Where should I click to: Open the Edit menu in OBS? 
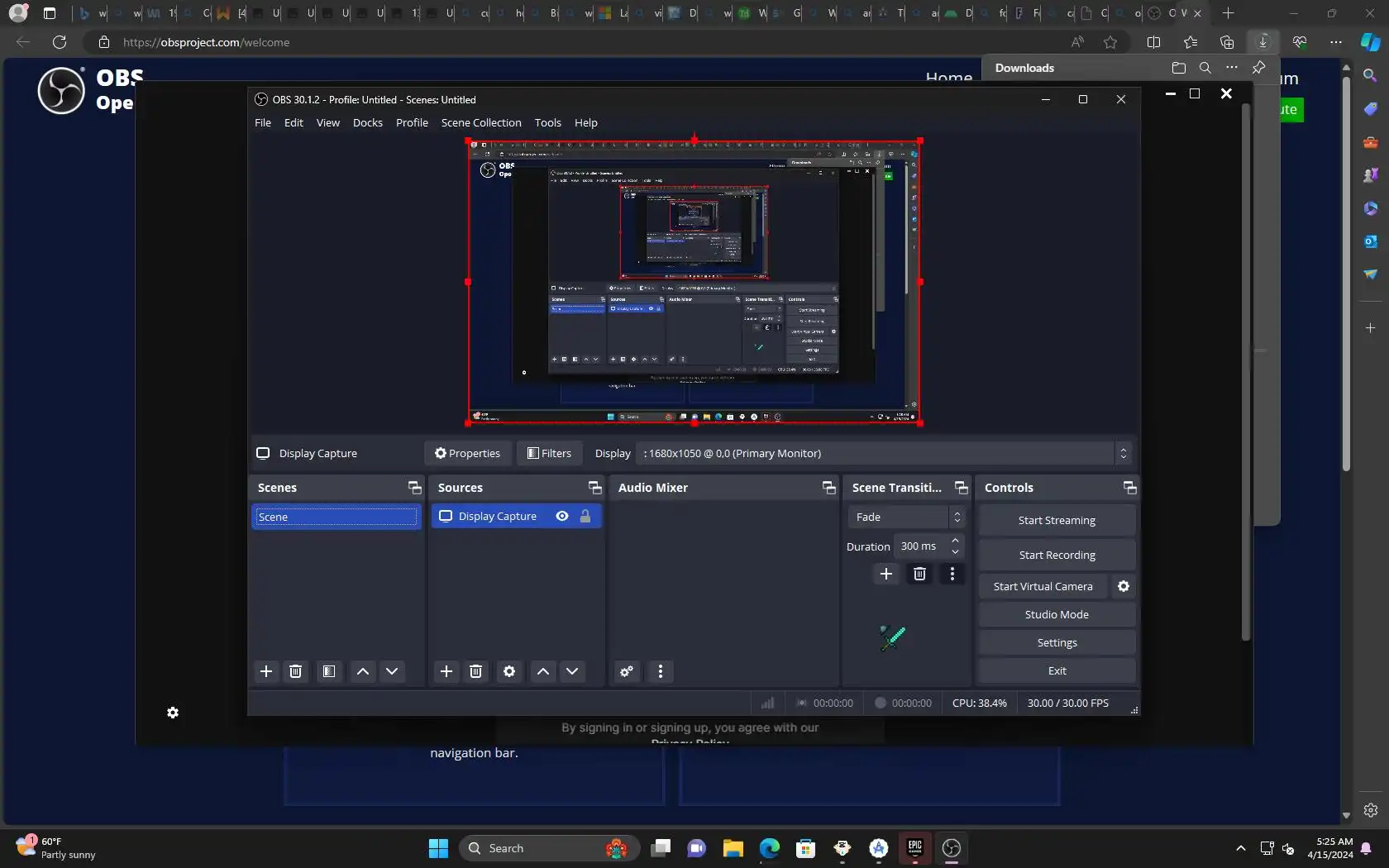click(294, 122)
